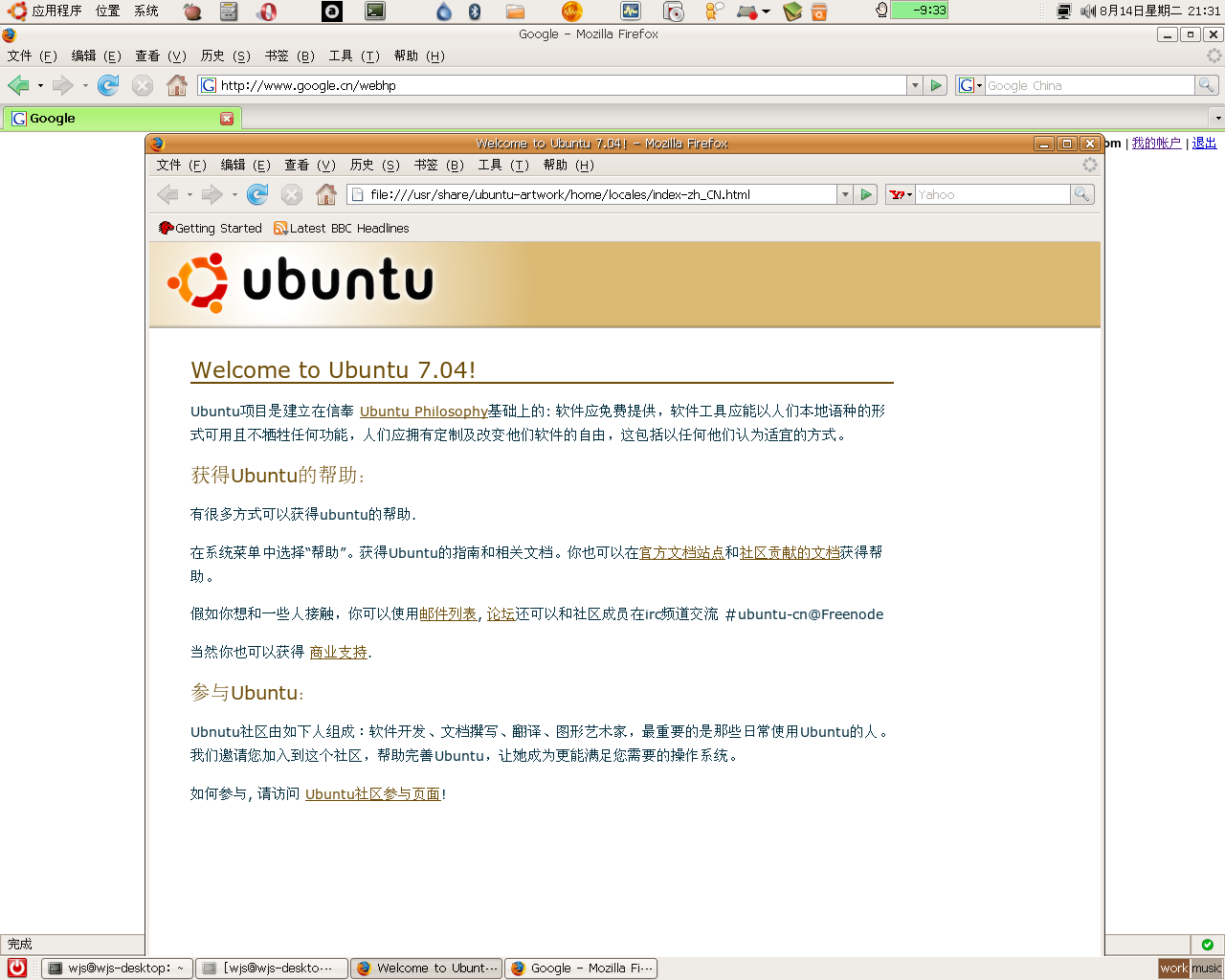Click the orange trash-like launcher icon
This screenshot has height=980, width=1225.
tap(819, 11)
